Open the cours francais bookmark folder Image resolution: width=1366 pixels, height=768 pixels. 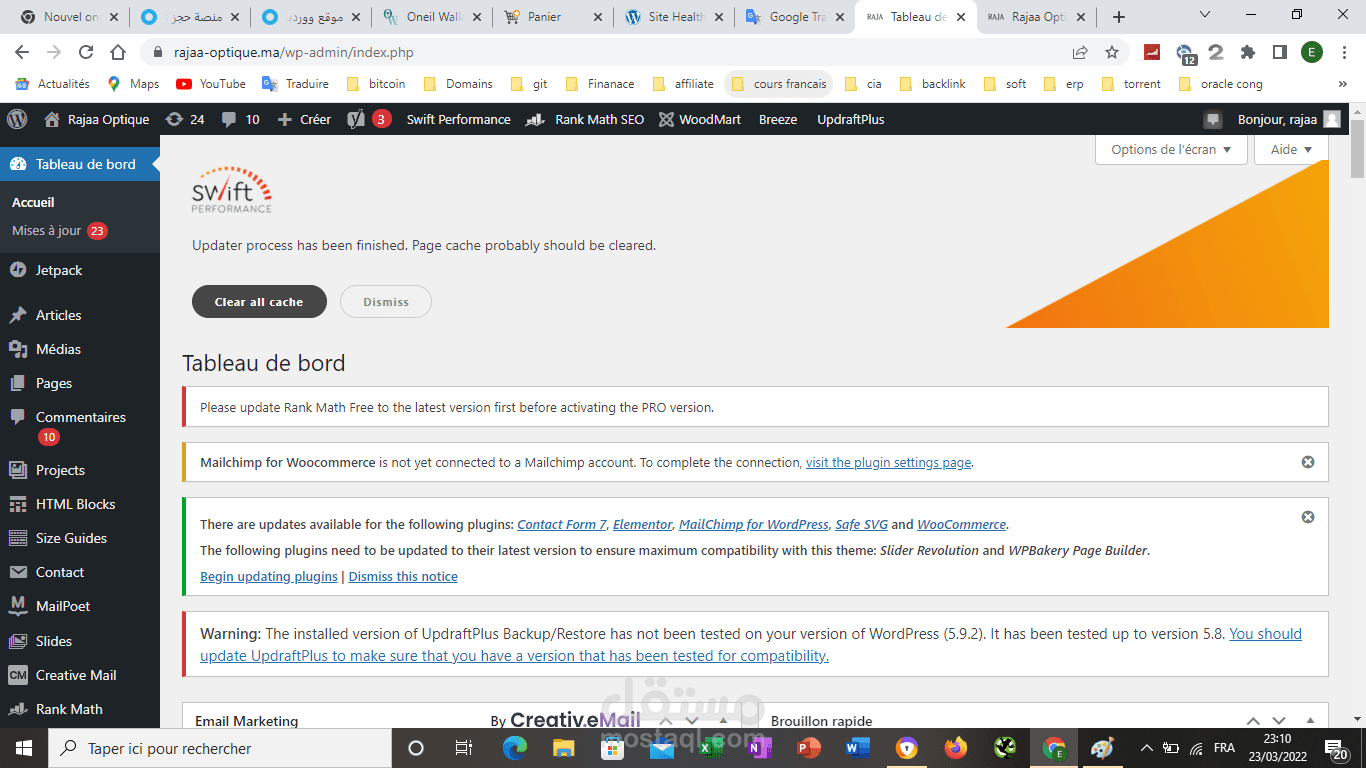point(778,84)
